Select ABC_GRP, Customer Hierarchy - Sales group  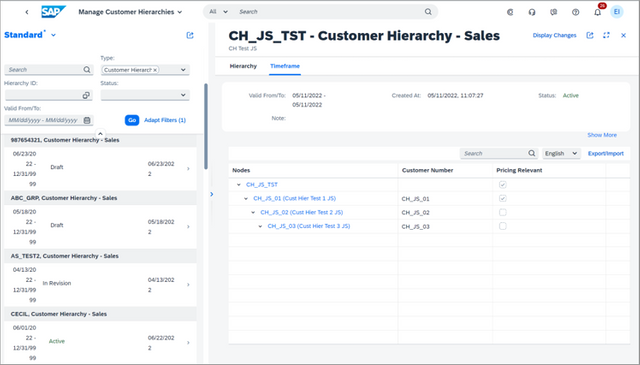pyautogui.click(x=100, y=198)
